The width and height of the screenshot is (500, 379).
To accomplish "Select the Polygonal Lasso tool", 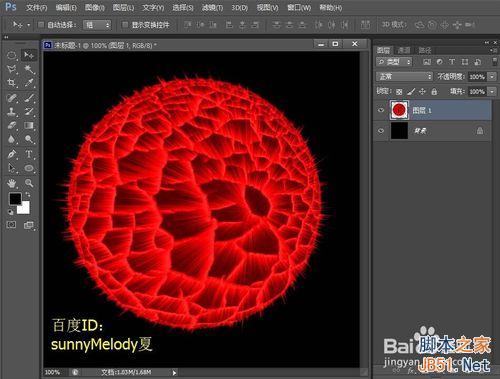I will point(12,69).
